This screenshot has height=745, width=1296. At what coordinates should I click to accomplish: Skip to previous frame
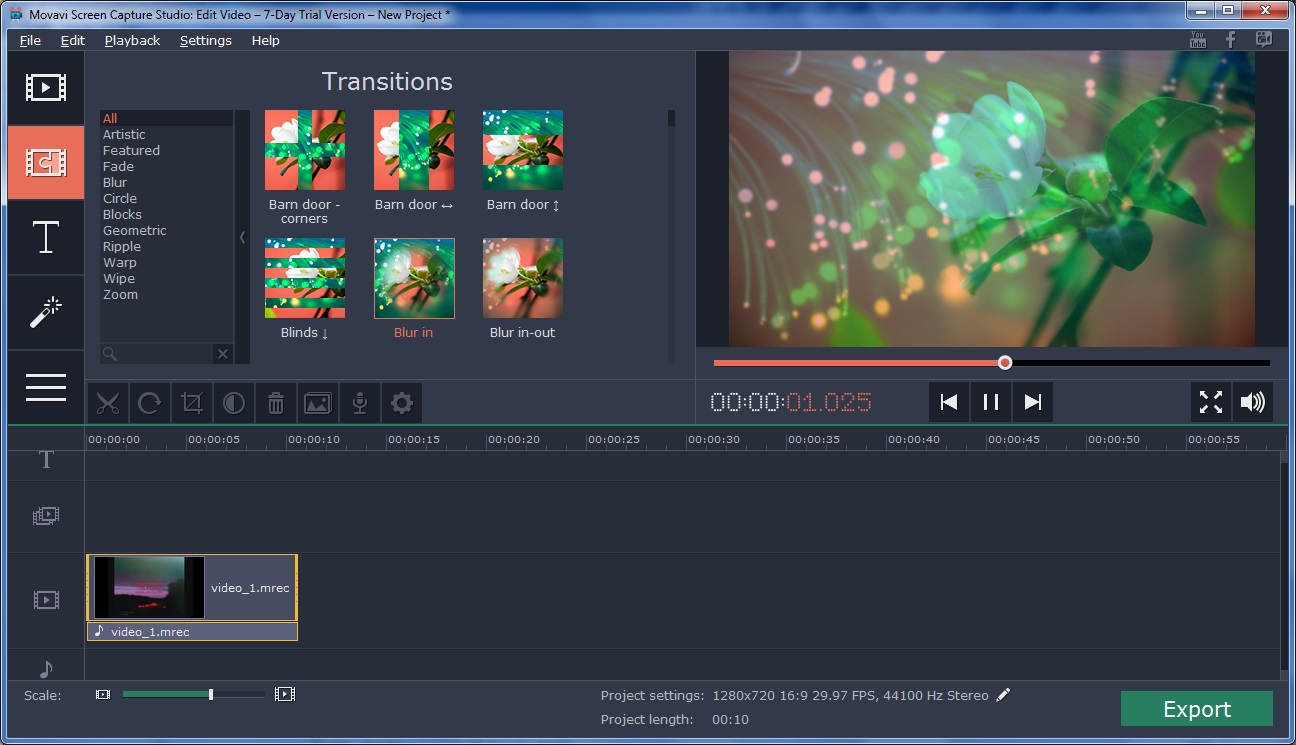click(949, 402)
